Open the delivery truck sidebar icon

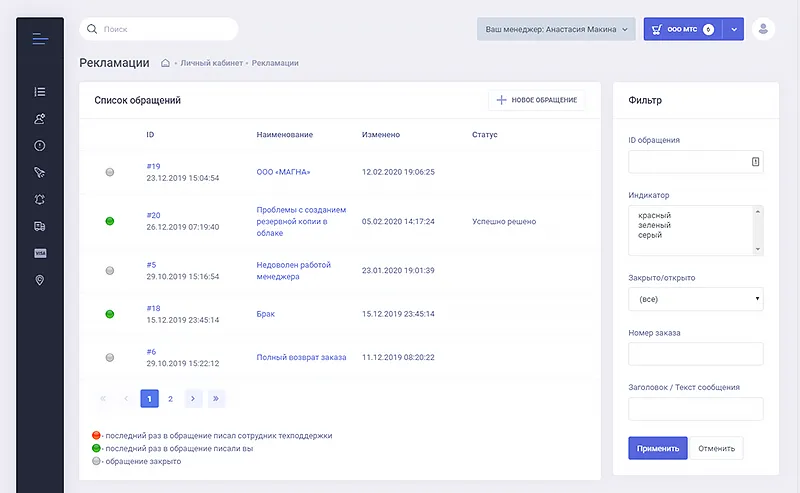40,226
